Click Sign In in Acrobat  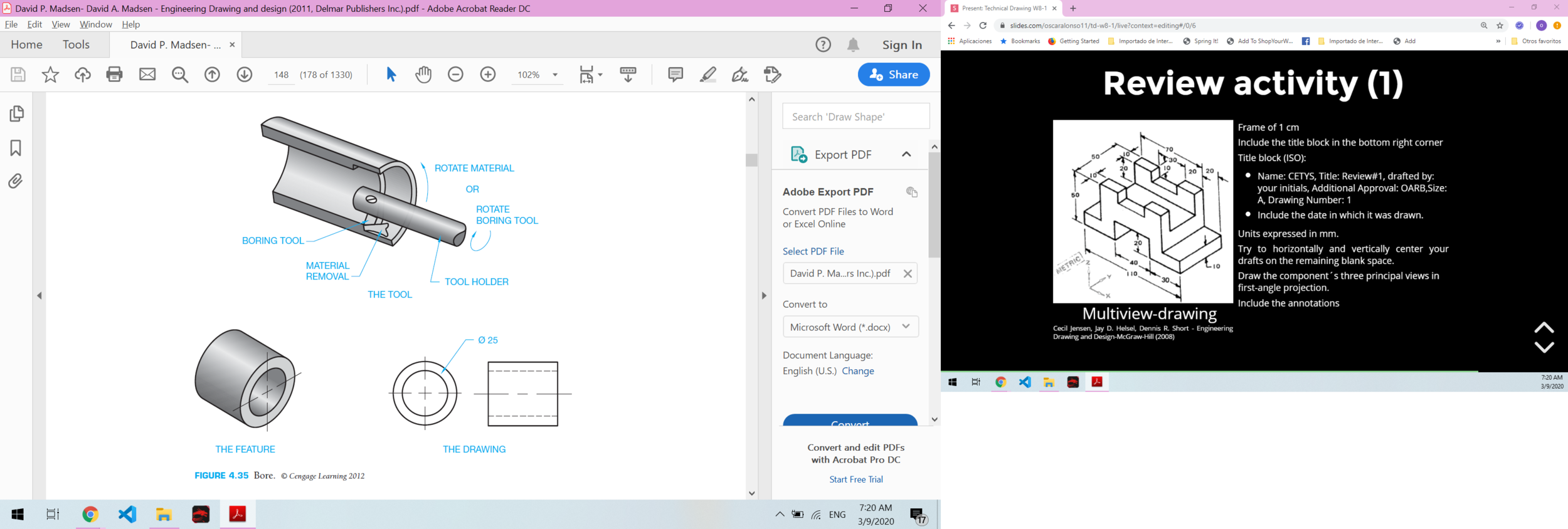(902, 45)
